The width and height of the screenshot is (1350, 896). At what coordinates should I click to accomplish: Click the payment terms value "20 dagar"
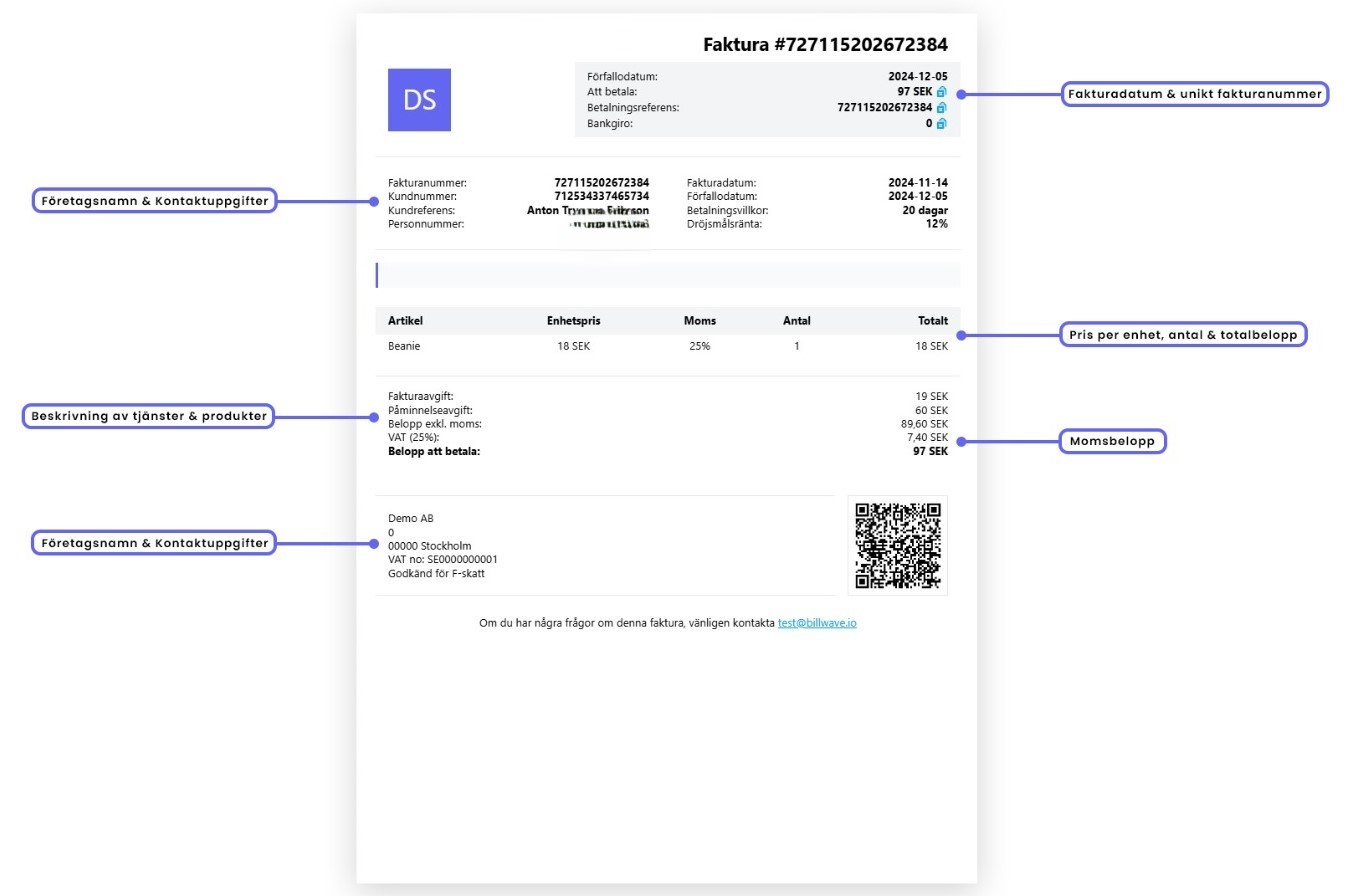tap(925, 211)
